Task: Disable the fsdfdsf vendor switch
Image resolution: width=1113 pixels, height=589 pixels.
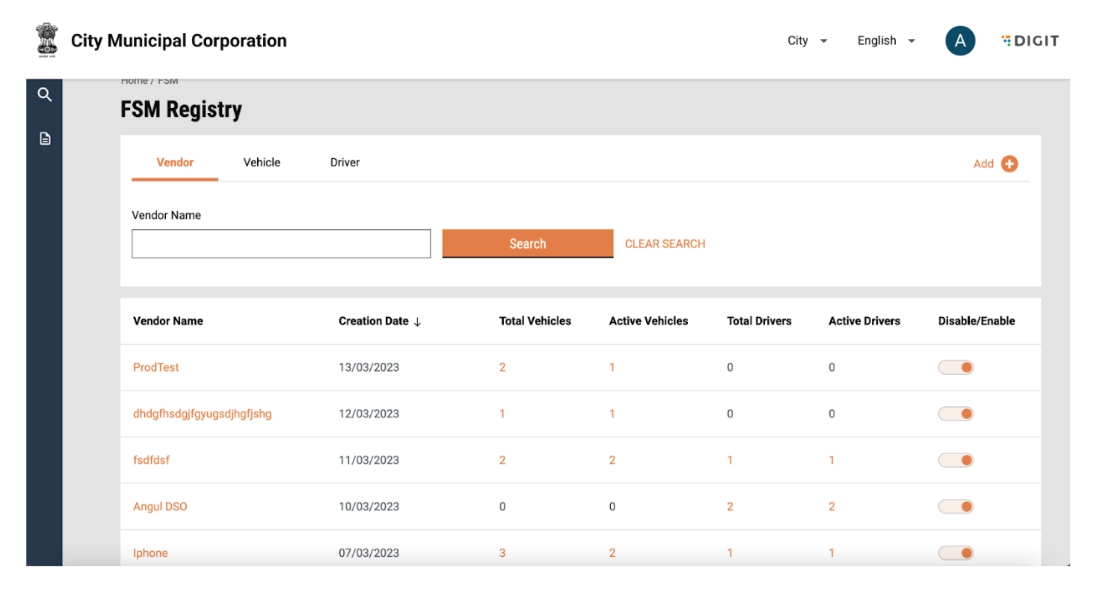Action: (x=956, y=461)
